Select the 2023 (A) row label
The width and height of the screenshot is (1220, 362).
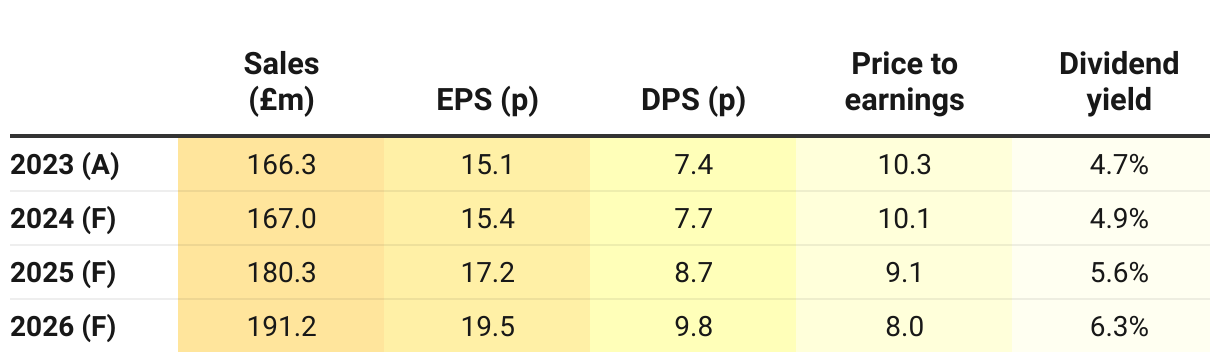click(65, 165)
